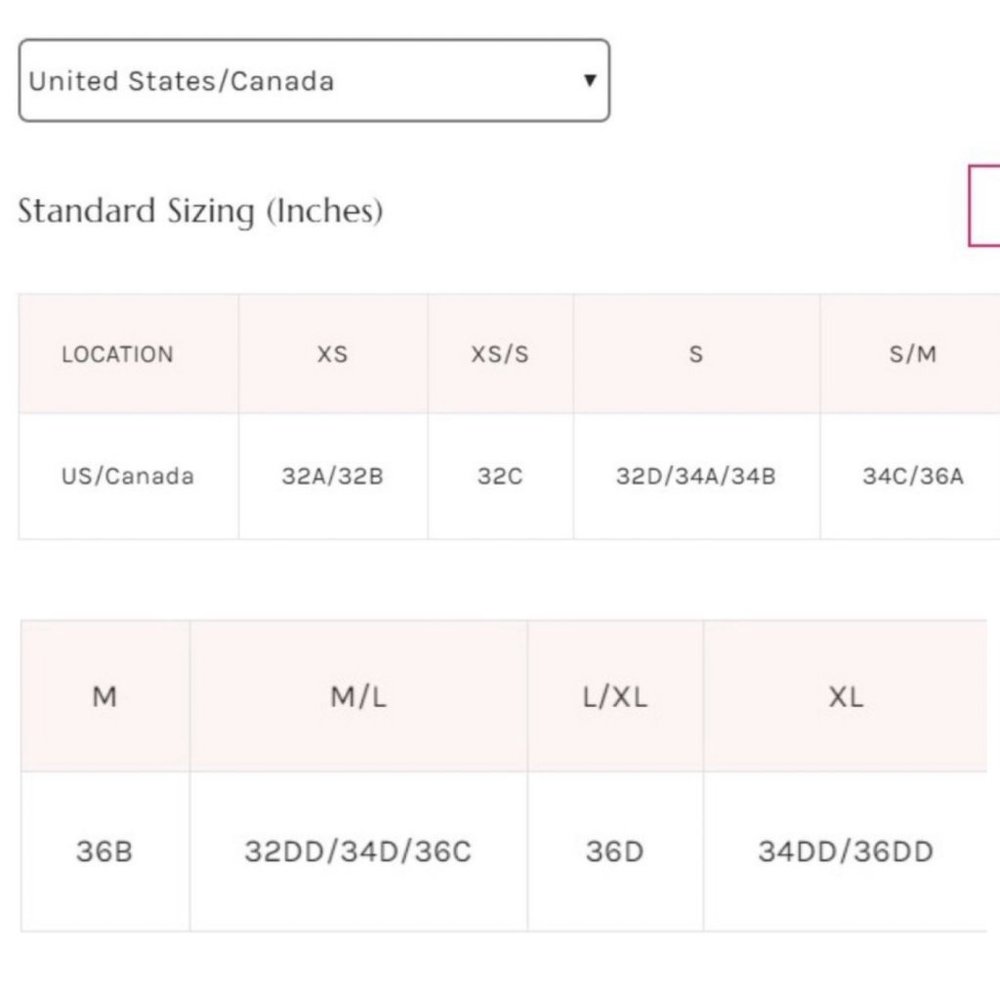Image resolution: width=1000 pixels, height=1000 pixels.
Task: Click the XS size column header
Action: pyautogui.click(x=332, y=354)
